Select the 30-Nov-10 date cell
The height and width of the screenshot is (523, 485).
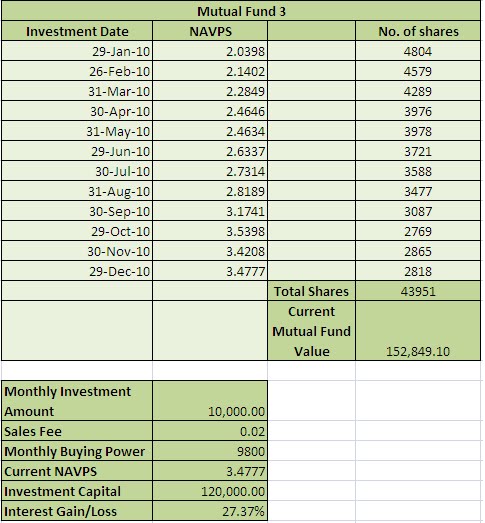[x=77, y=251]
